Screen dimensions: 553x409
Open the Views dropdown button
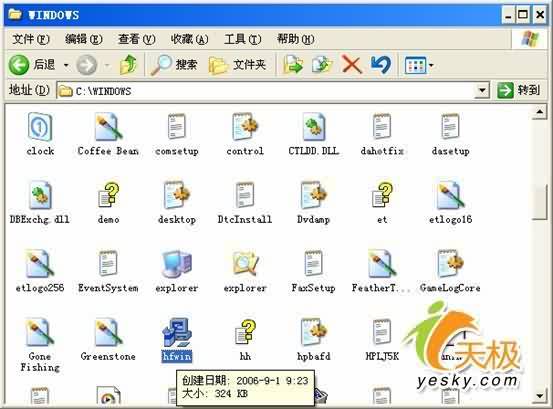(x=419, y=65)
